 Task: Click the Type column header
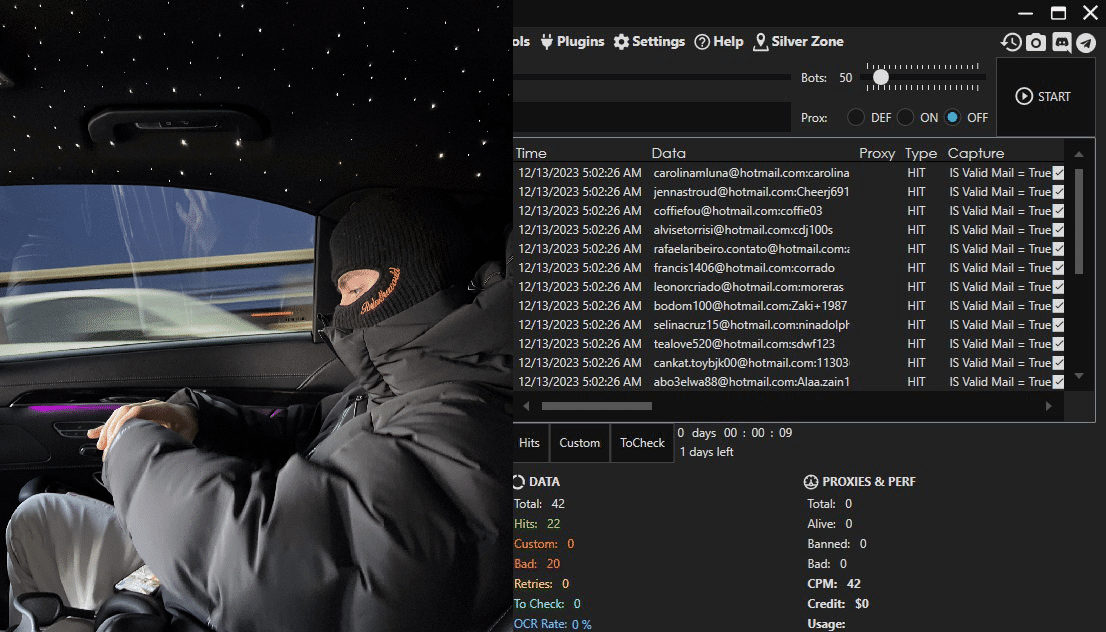point(921,153)
